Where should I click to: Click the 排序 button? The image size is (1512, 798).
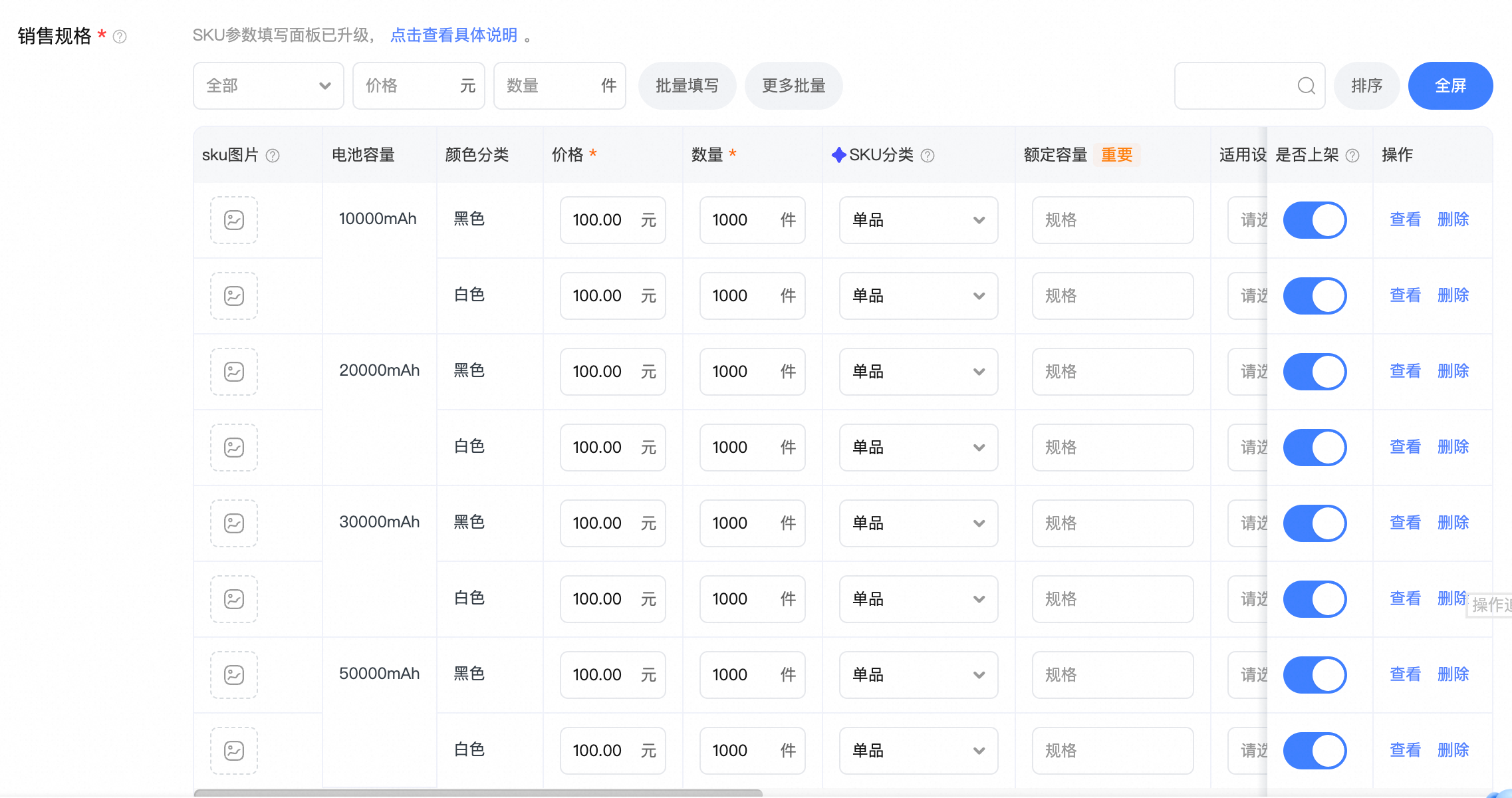pyautogui.click(x=1366, y=86)
